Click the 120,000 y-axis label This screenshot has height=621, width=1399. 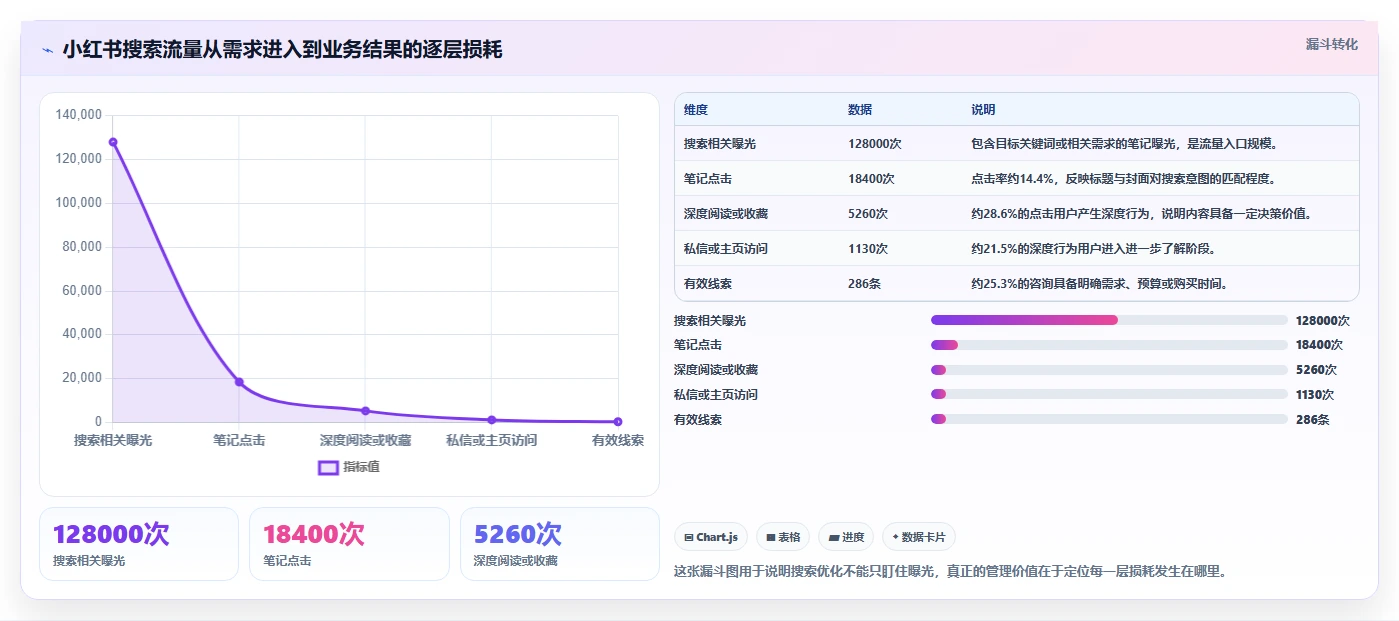coord(79,159)
